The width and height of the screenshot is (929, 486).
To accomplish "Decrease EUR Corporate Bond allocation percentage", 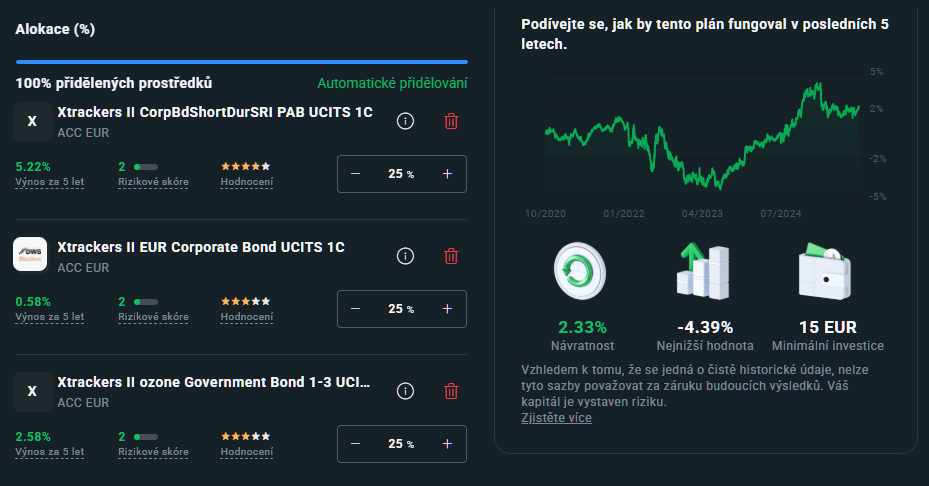I will [x=355, y=309].
